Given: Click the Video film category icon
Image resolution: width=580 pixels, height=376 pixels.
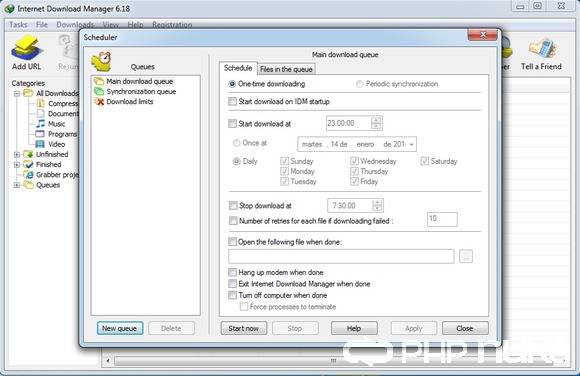Looking at the screenshot, I should pos(40,144).
